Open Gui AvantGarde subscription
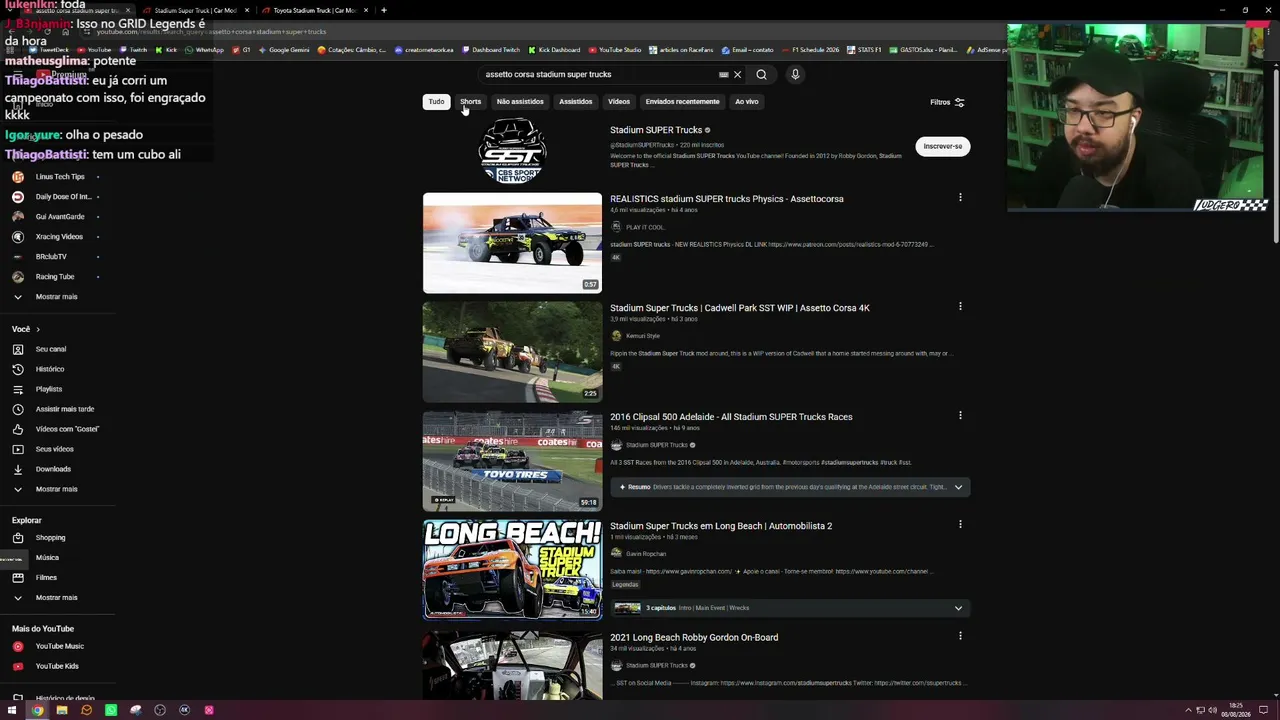The width and height of the screenshot is (1280, 720). pyautogui.click(x=60, y=217)
